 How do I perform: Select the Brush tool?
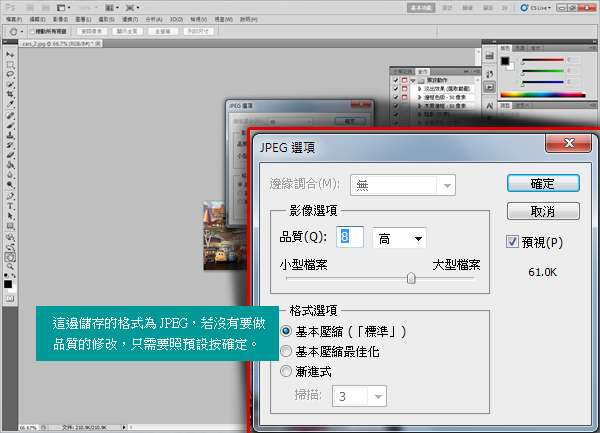pyautogui.click(x=10, y=125)
